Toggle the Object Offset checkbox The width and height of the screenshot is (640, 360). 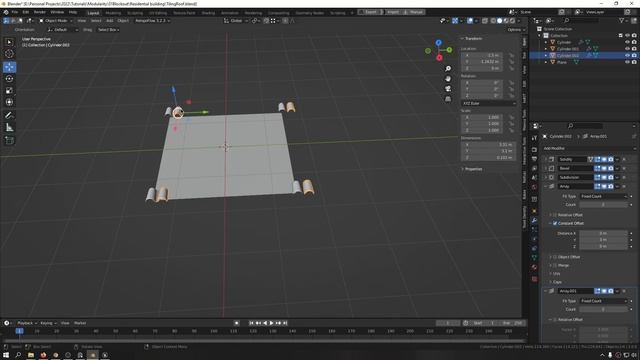coord(555,257)
